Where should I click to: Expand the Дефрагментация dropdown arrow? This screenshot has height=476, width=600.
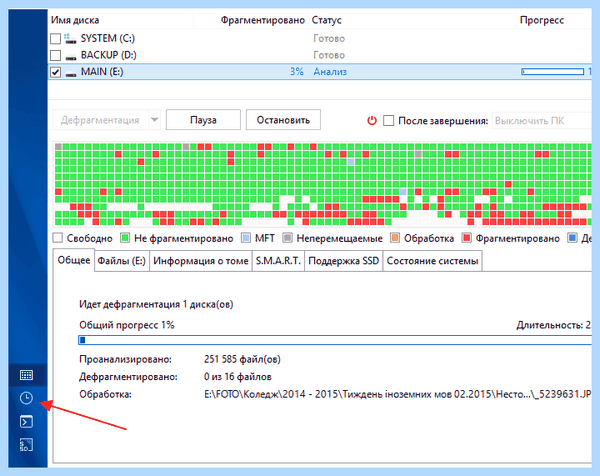tap(154, 120)
